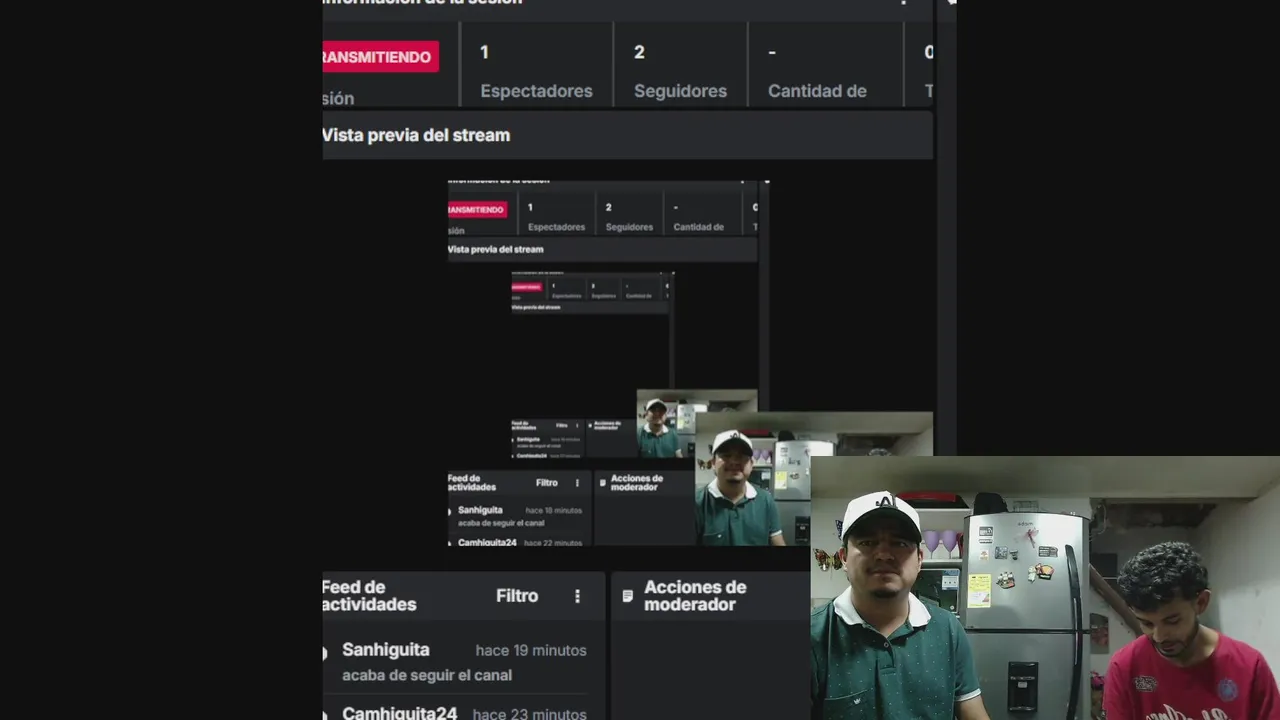This screenshot has width=1280, height=720.
Task: Click Filtro inside the stream preview
Action: (546, 483)
